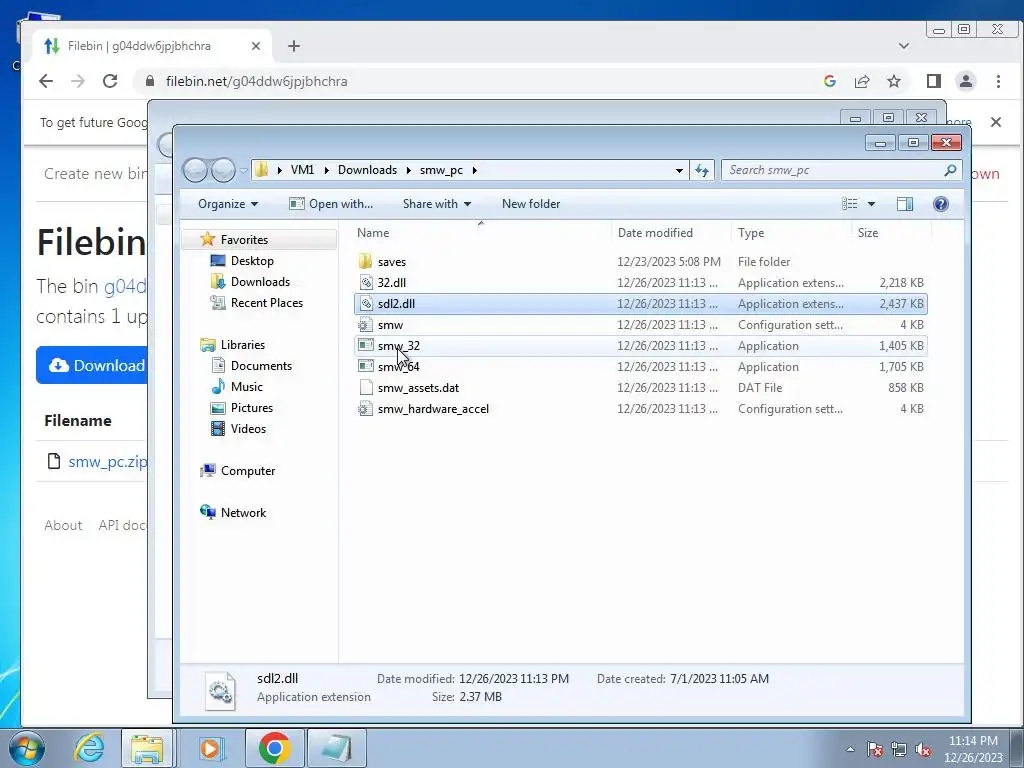Switch to Chrome from taskbar
The height and width of the screenshot is (768, 1024).
274,748
